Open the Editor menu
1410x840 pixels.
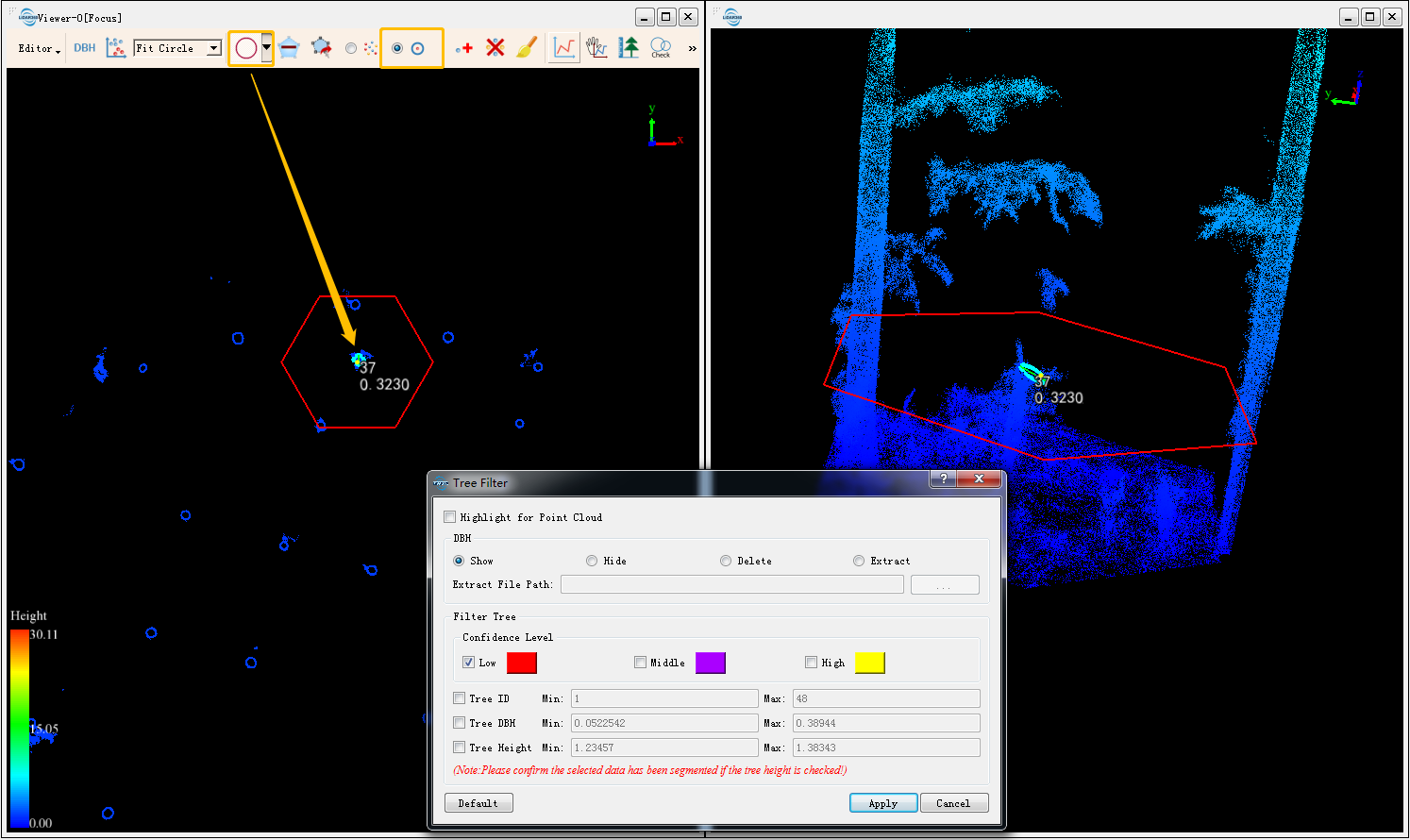click(x=39, y=48)
